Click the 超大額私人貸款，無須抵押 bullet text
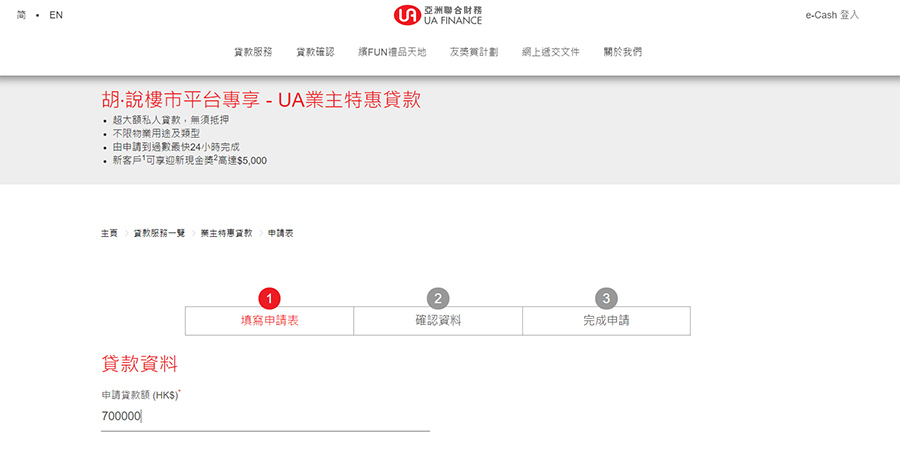The width and height of the screenshot is (900, 452). pos(171,120)
